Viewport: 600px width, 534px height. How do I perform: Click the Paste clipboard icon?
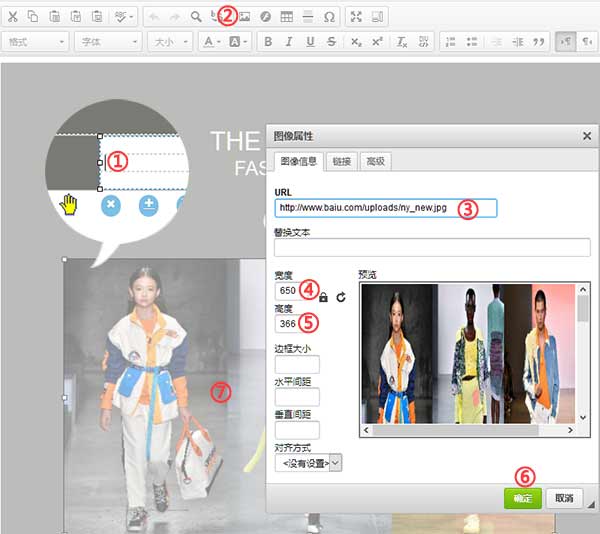pyautogui.click(x=54, y=16)
